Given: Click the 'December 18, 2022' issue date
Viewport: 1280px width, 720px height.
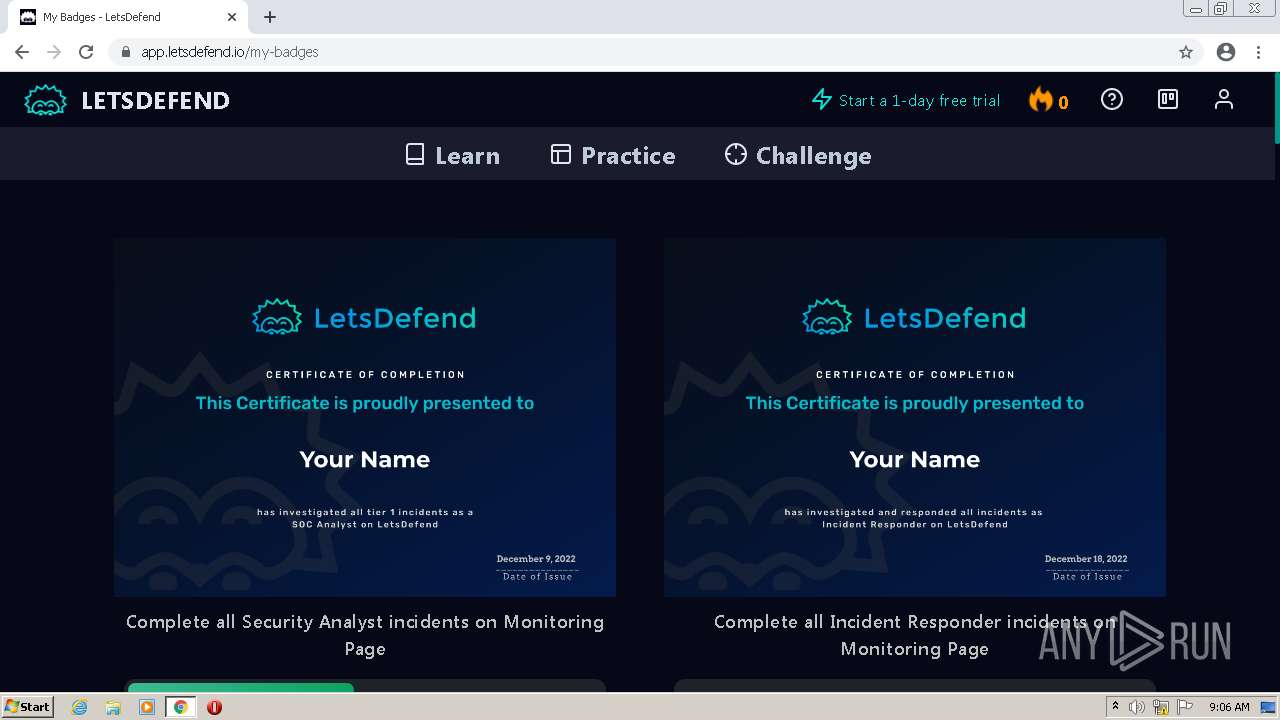Looking at the screenshot, I should click(1086, 559).
